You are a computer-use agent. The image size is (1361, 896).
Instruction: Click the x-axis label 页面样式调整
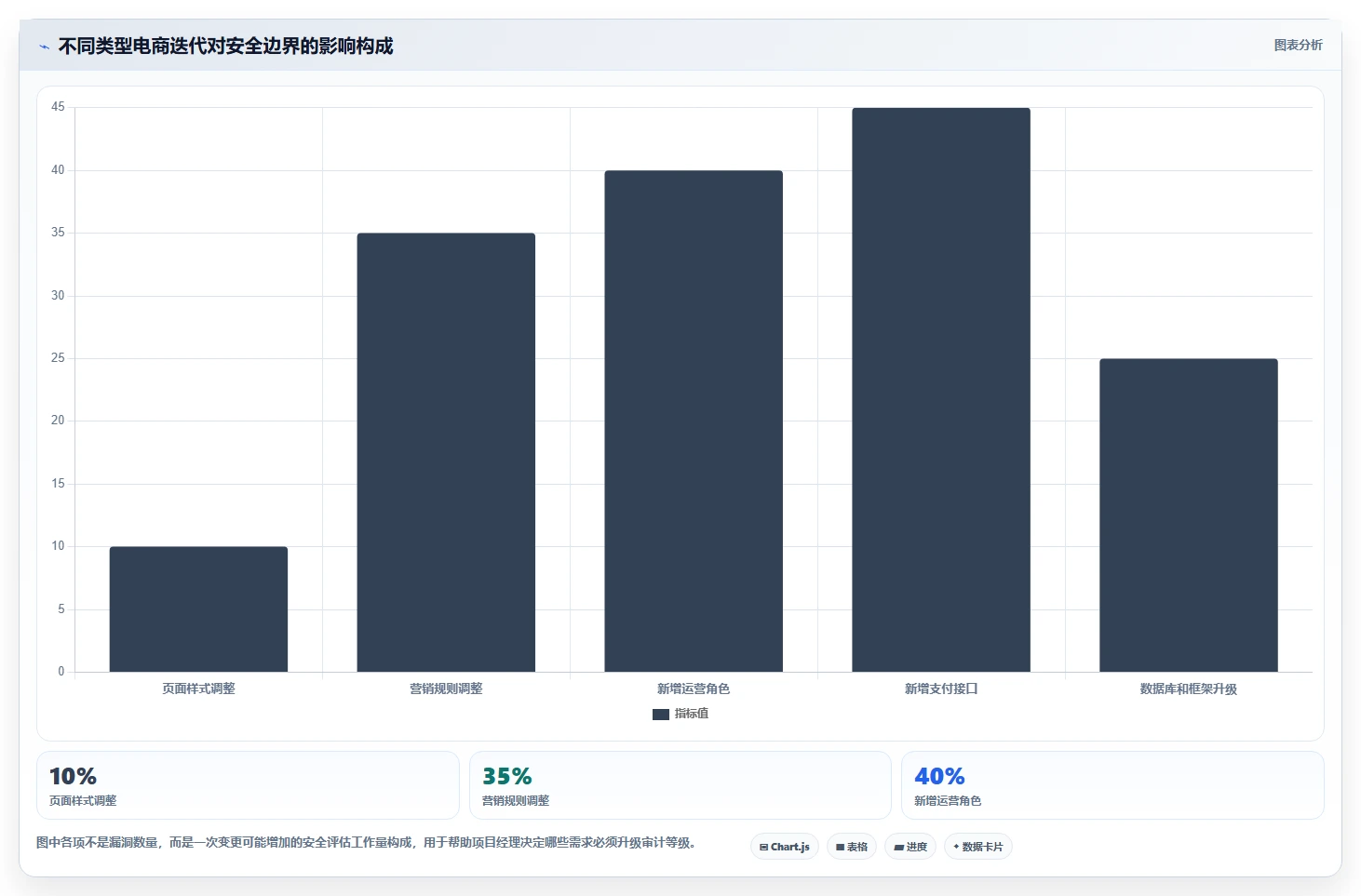coord(198,689)
